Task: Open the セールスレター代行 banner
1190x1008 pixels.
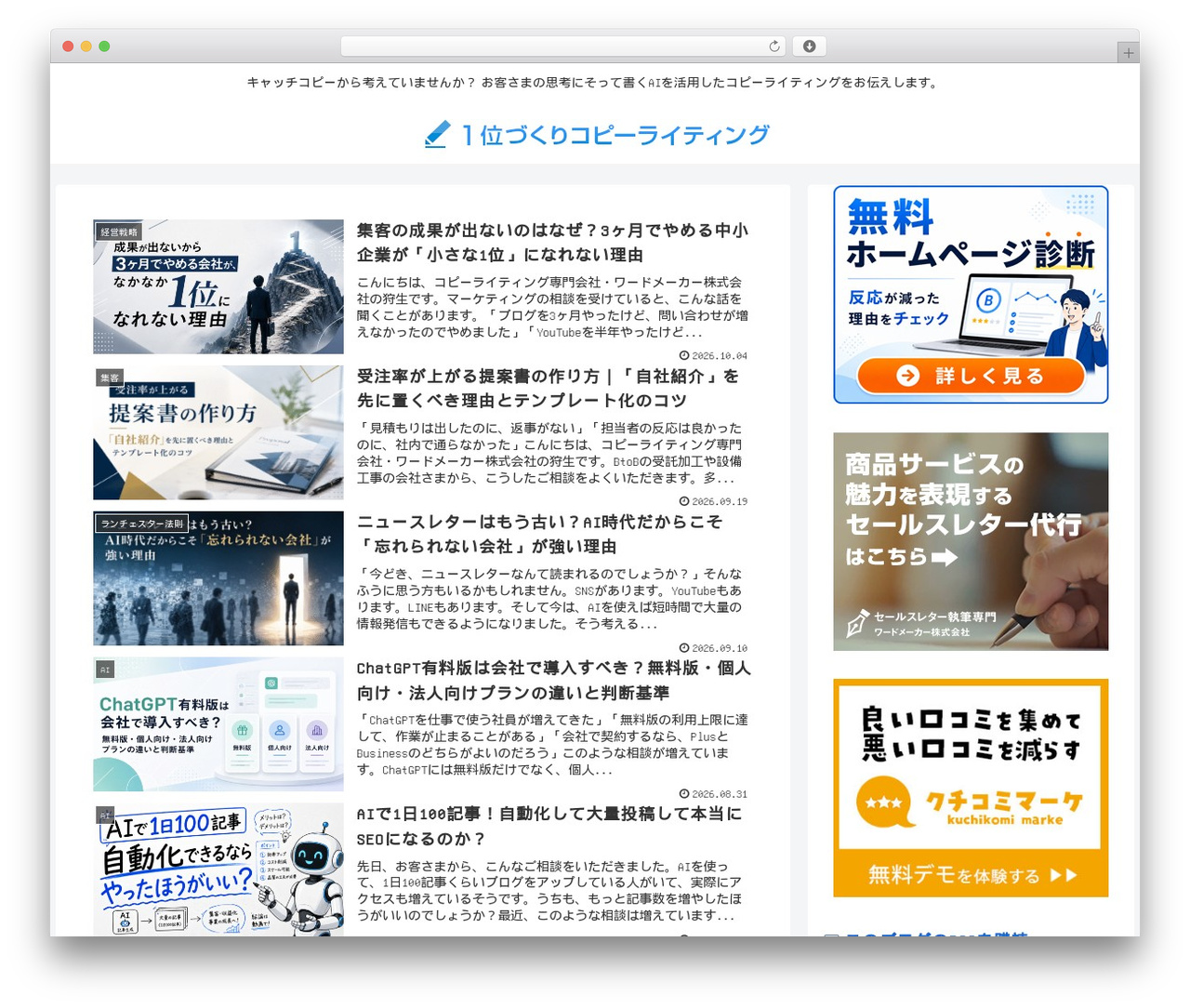Action: coord(971,541)
